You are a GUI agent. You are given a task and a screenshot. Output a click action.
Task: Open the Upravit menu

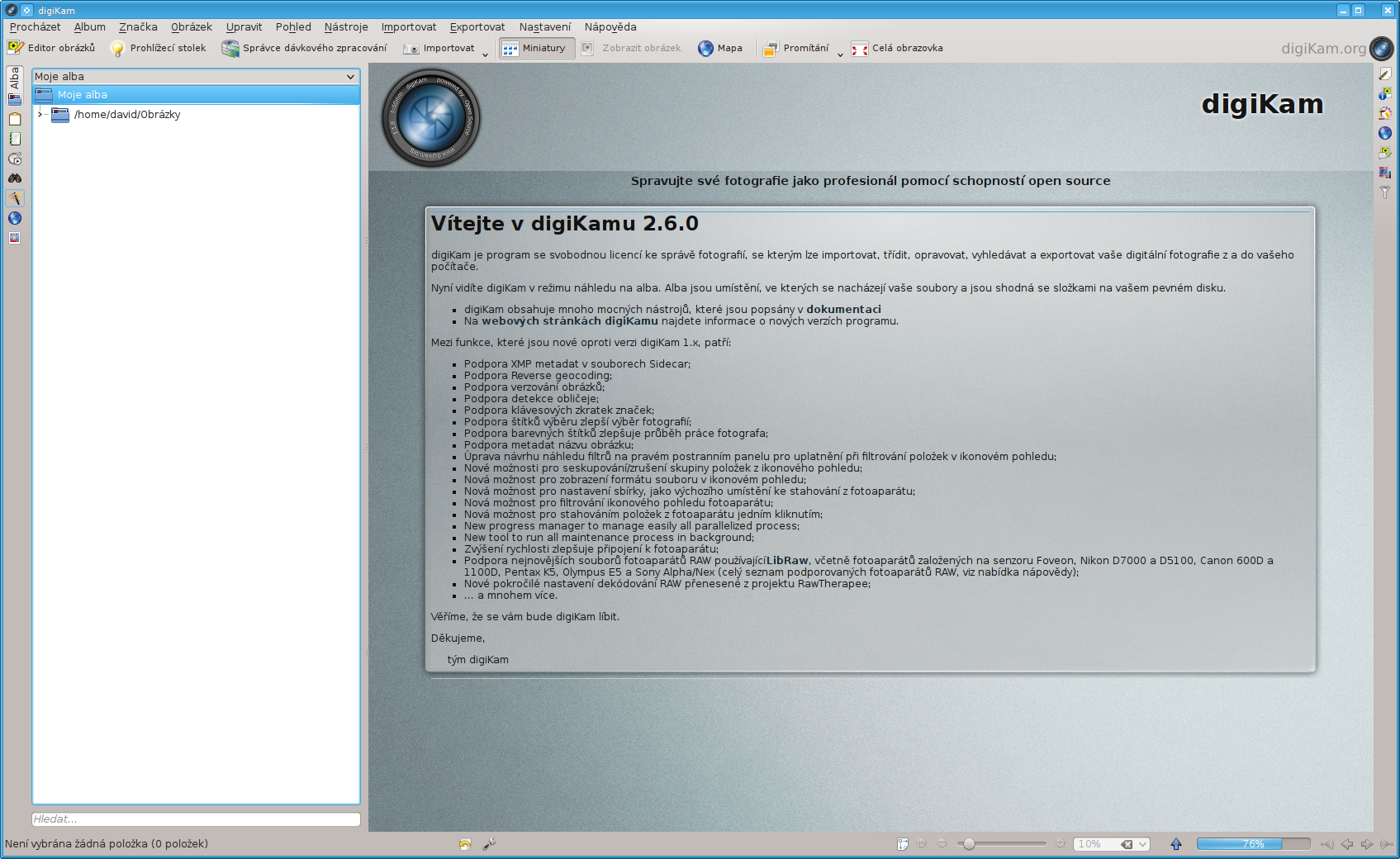click(244, 27)
